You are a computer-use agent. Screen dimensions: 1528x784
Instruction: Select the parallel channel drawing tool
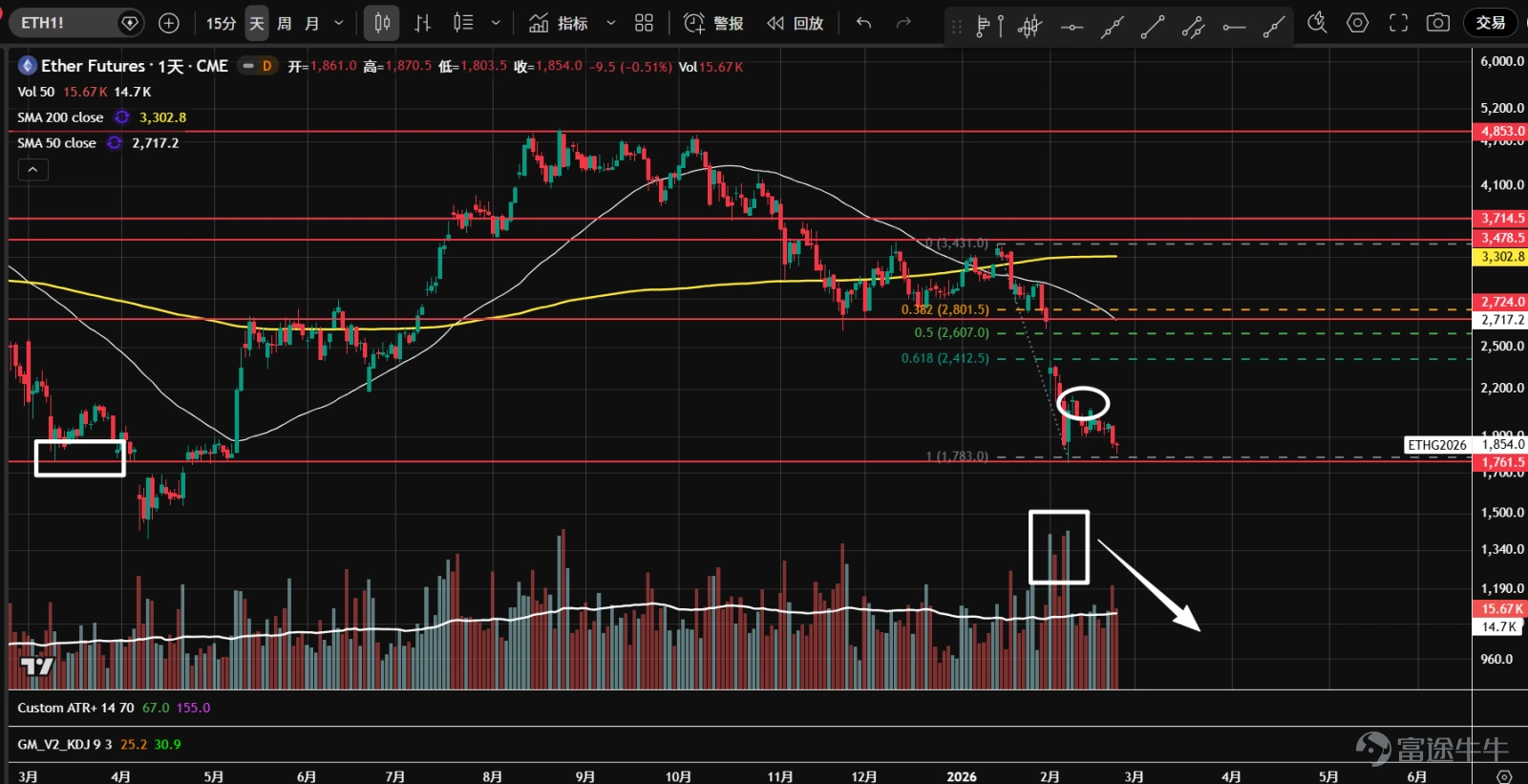click(1193, 27)
